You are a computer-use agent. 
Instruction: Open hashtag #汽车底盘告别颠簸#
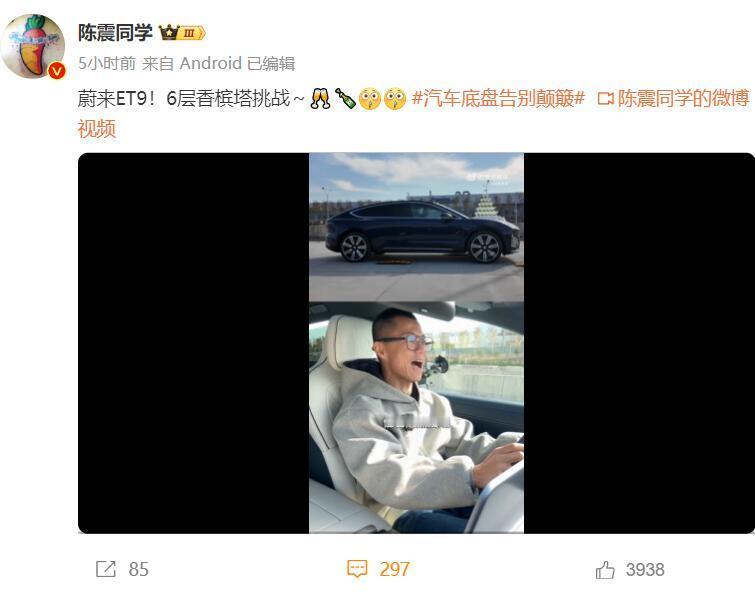(x=498, y=98)
